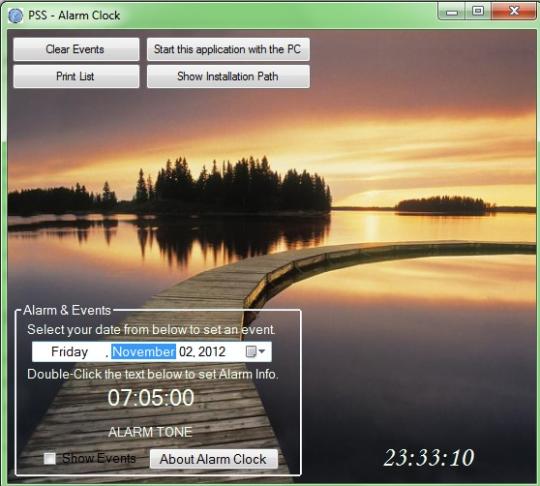Click the PSS Alarm Clock app icon
Viewport: 540px width, 486px height.
[15, 15]
